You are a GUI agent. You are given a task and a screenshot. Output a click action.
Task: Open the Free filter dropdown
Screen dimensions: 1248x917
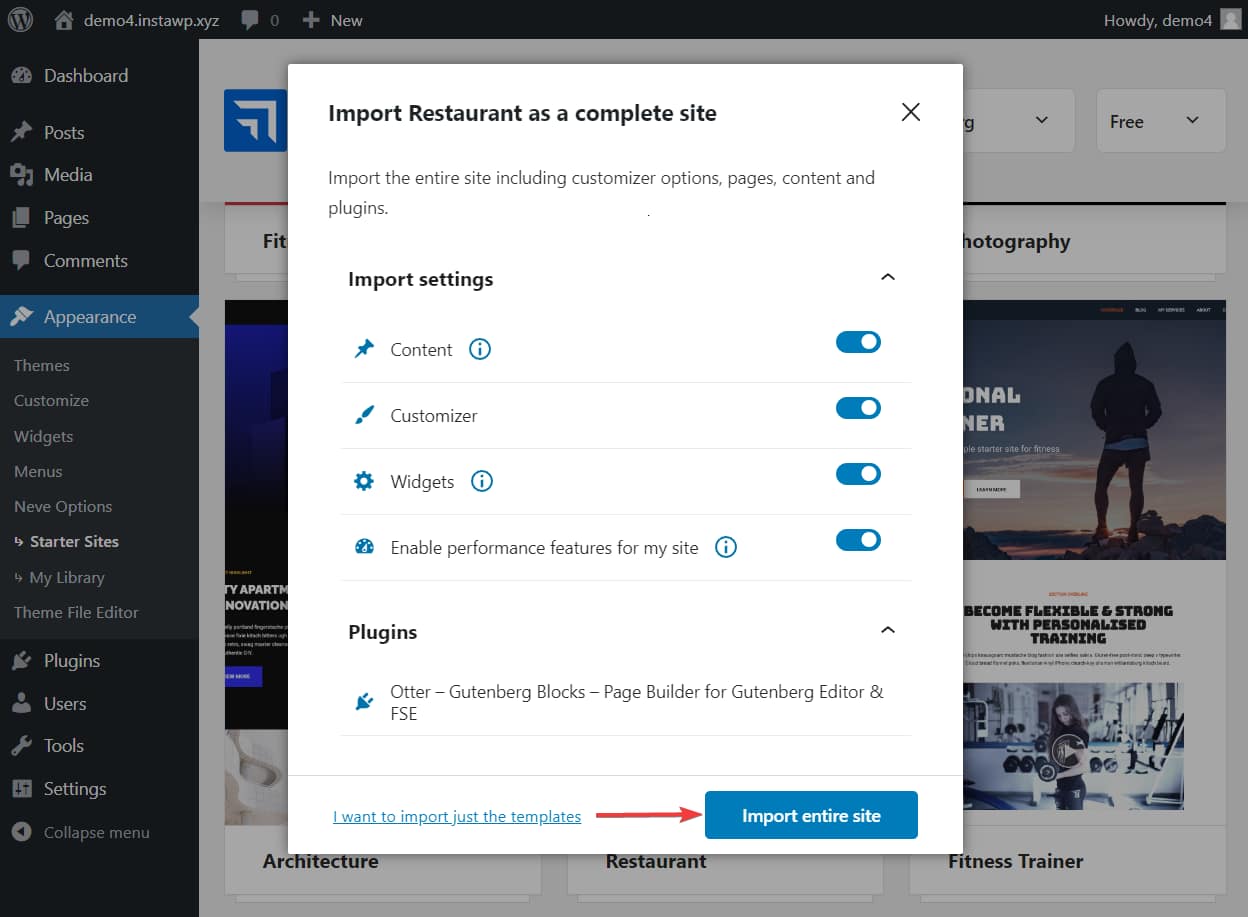pyautogui.click(x=1160, y=121)
